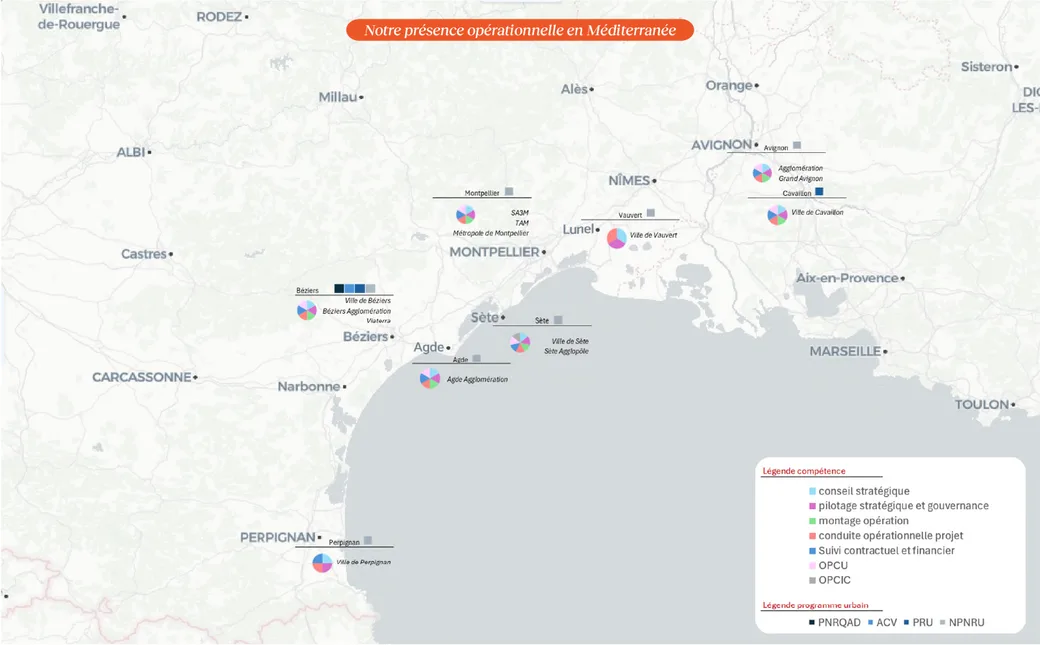
Task: Click the Castres city label on map
Action: [143, 253]
